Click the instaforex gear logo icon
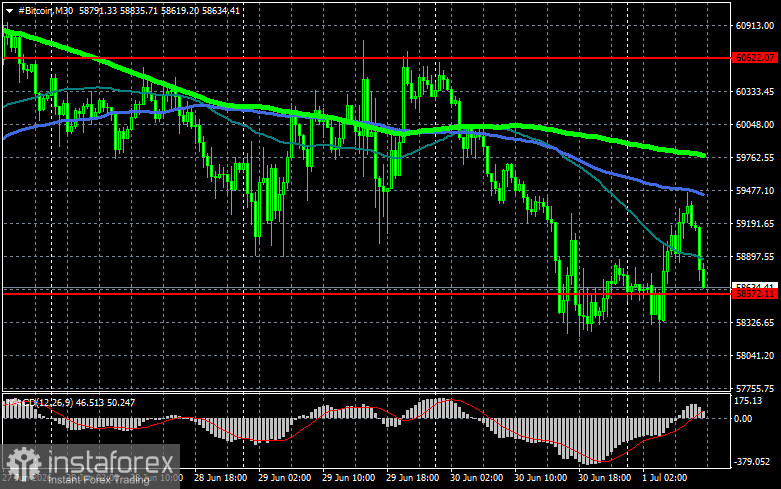Viewport: 781px width, 489px height. pyautogui.click(x=23, y=463)
